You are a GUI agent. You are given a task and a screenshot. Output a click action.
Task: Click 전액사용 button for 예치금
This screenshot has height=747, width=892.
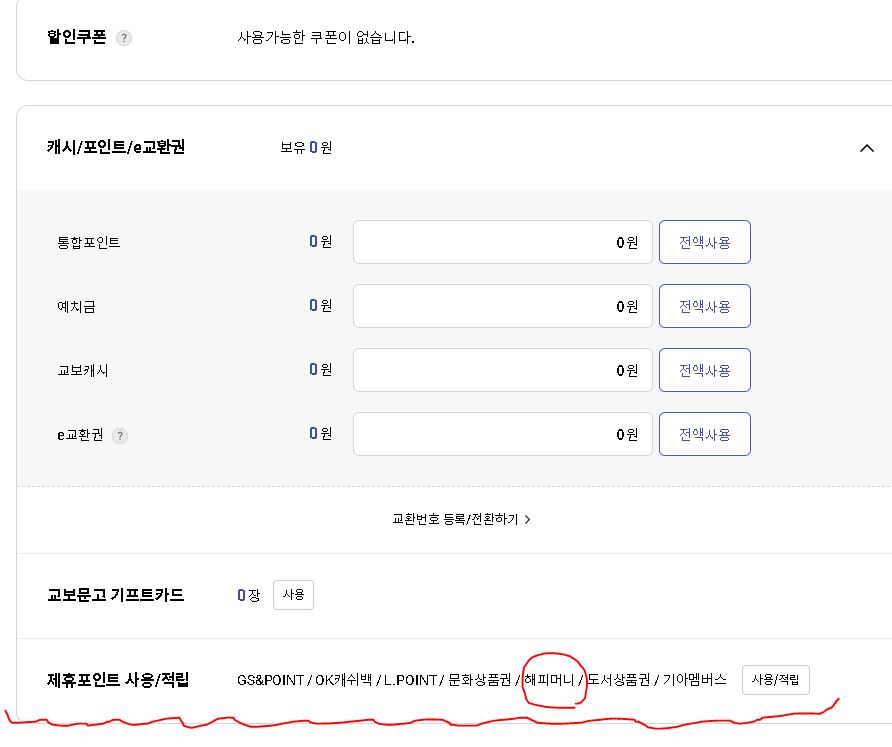pos(704,306)
